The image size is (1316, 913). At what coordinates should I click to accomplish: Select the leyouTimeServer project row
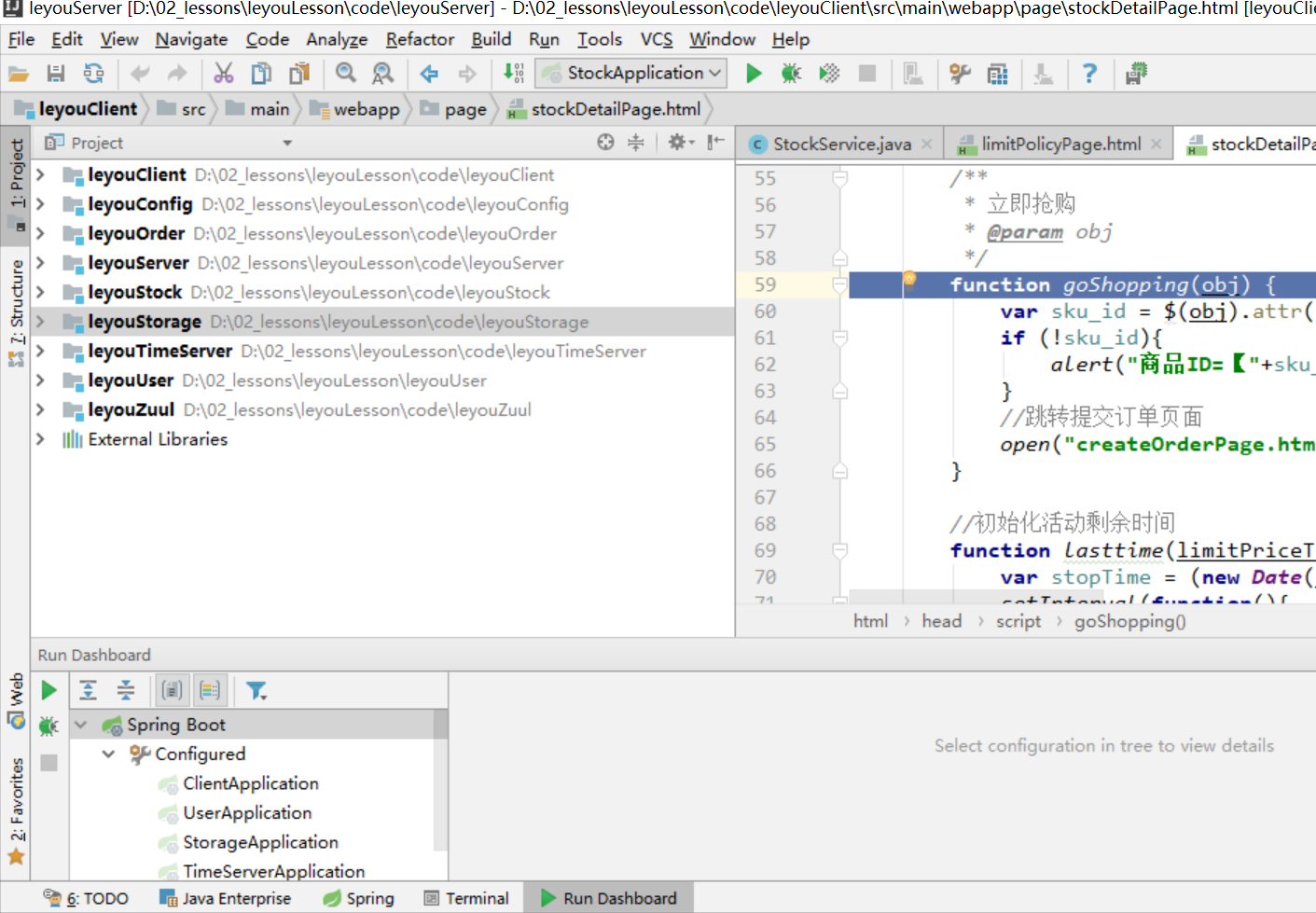(382, 352)
